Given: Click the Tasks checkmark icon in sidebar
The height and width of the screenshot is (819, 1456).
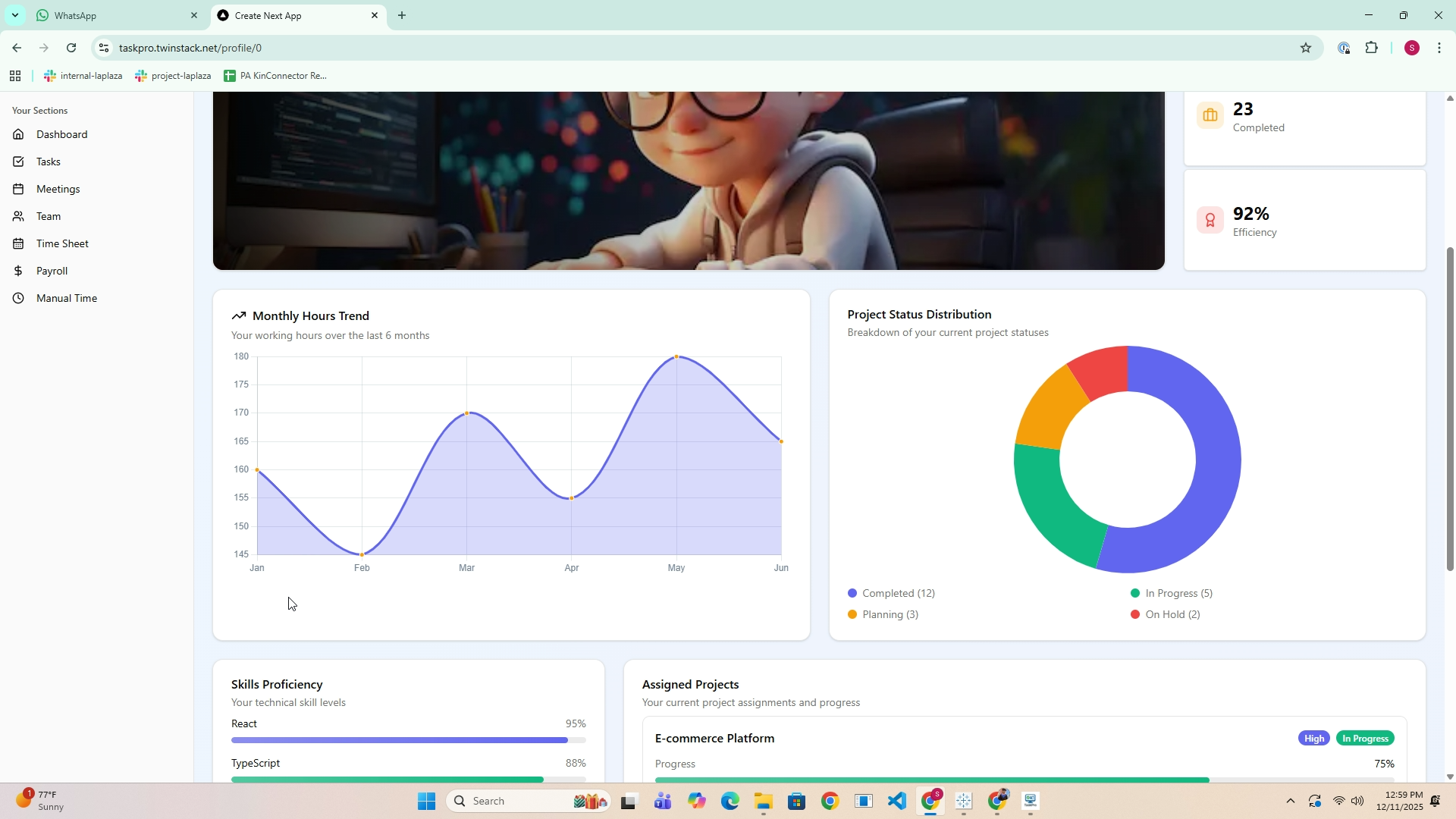Looking at the screenshot, I should click(19, 162).
